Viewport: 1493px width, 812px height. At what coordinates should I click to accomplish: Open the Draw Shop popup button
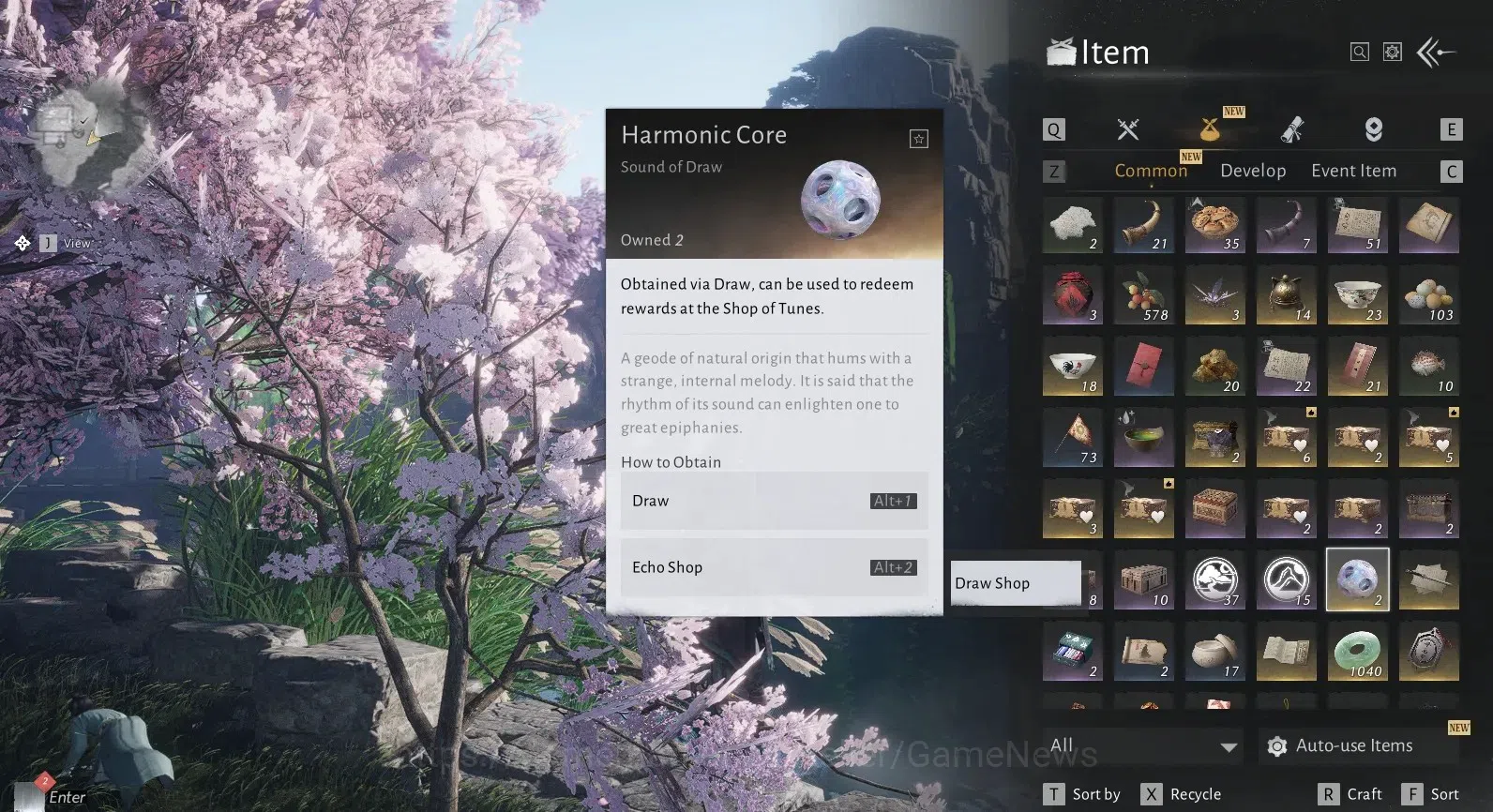tap(1016, 583)
